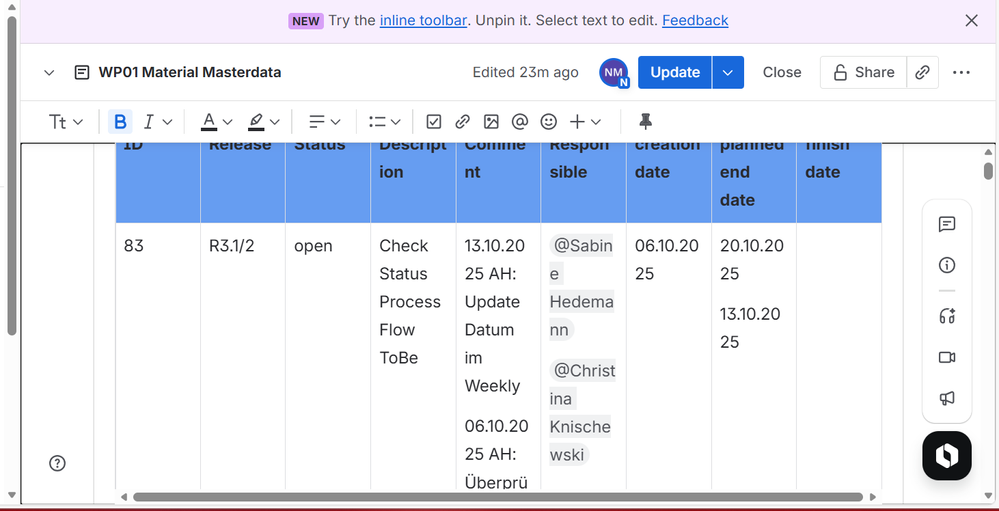Insert an @ mention
This screenshot has height=511, width=999.
(520, 121)
